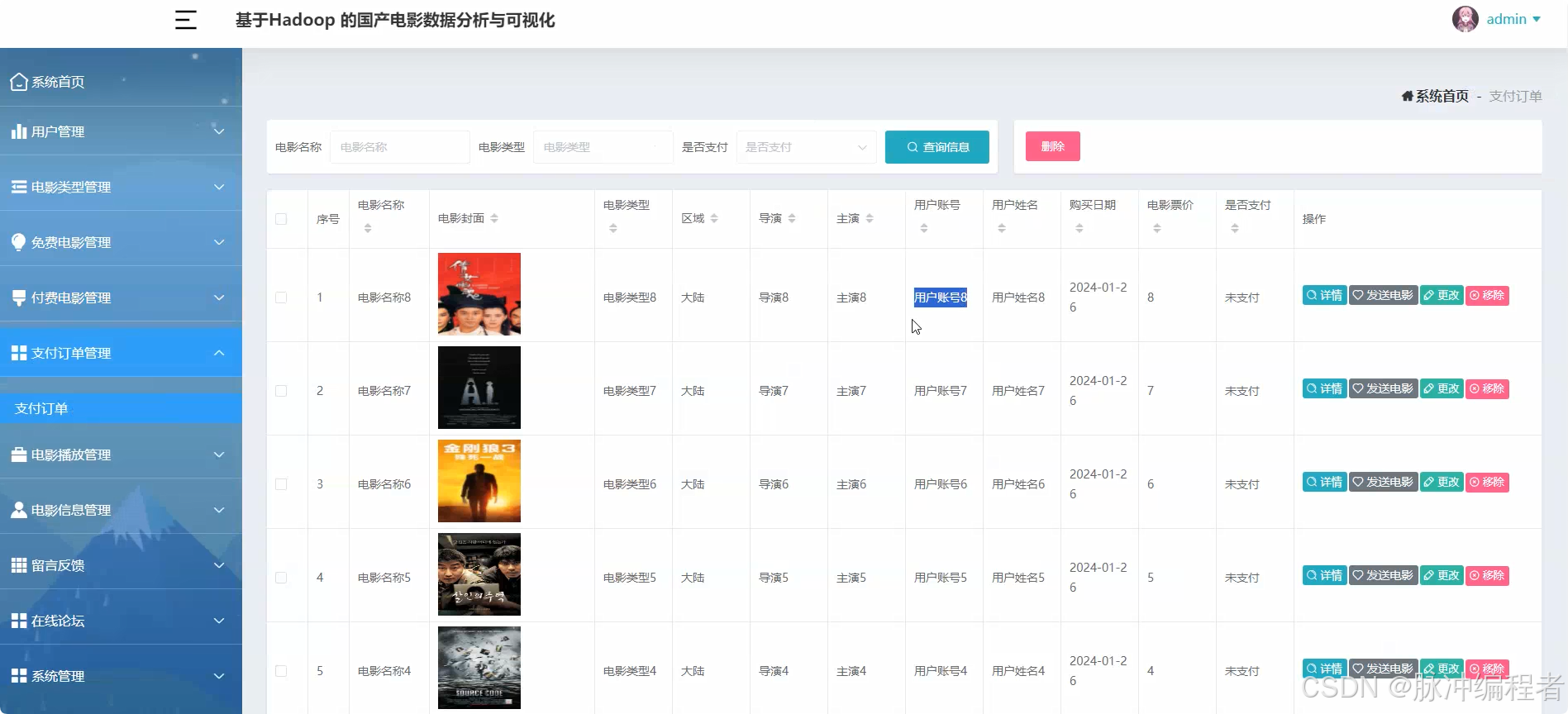
Task: Expand 电影播放管理 chevron
Action: pos(219,455)
